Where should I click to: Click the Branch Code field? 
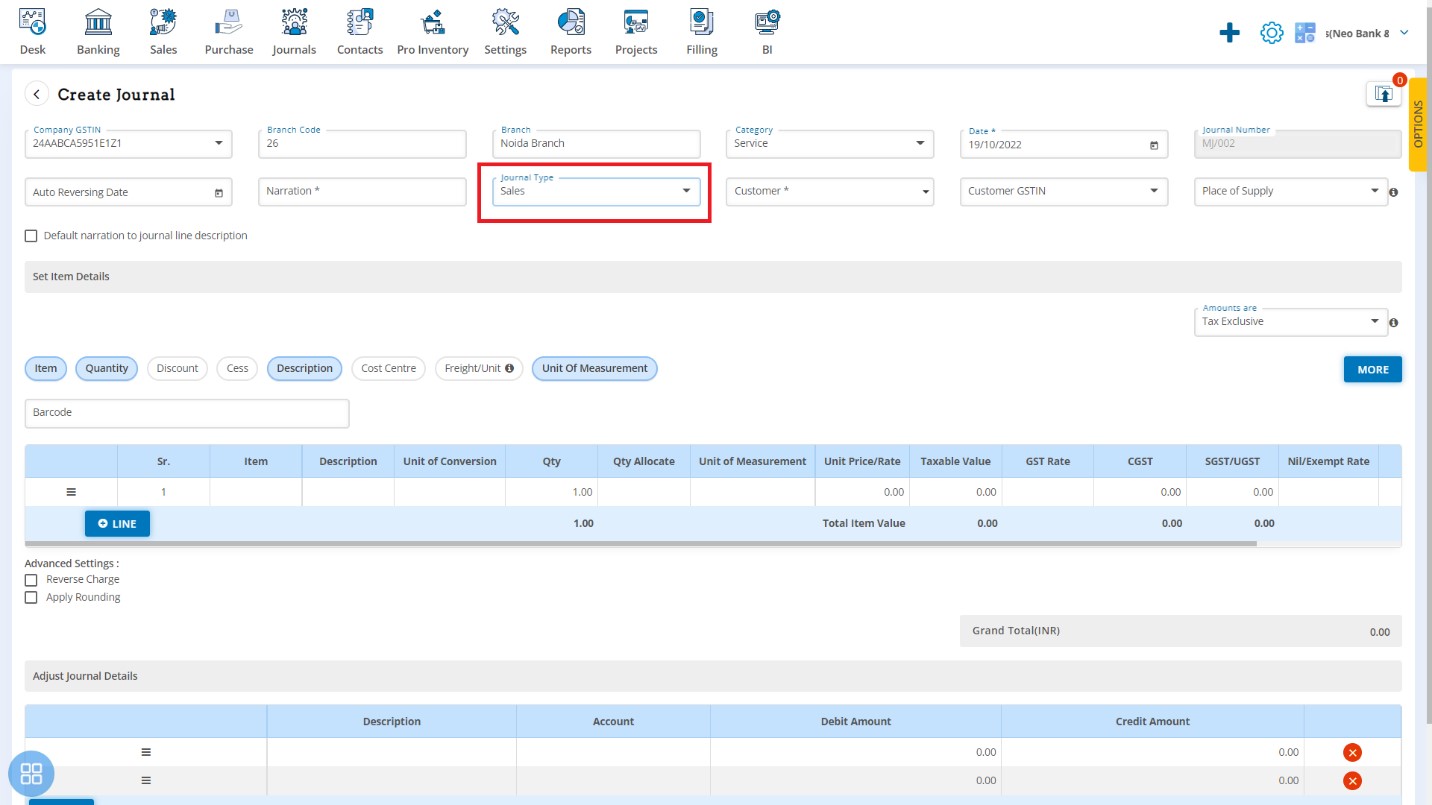362,144
